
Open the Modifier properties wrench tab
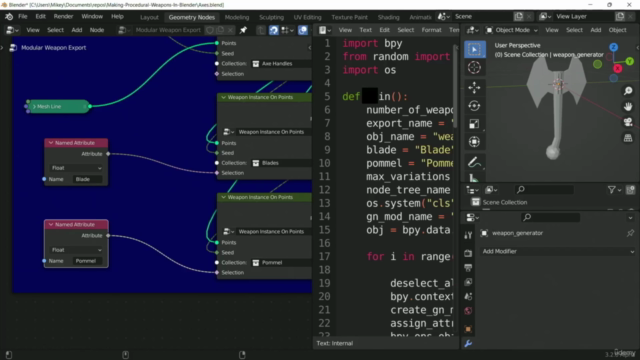(x=468, y=344)
